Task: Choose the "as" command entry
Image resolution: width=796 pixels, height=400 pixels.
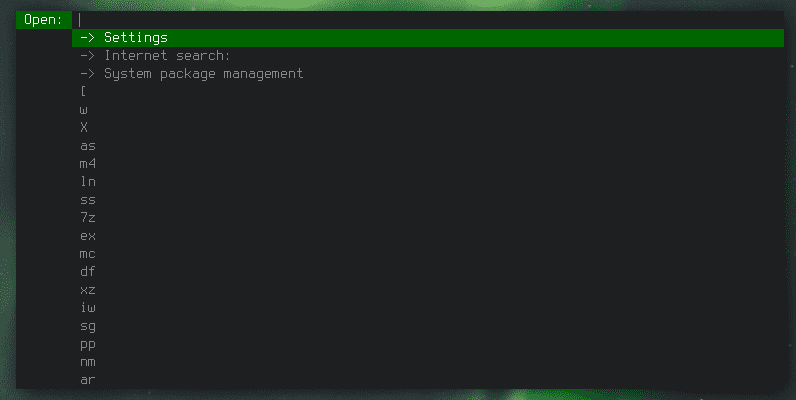Action: (x=428, y=146)
